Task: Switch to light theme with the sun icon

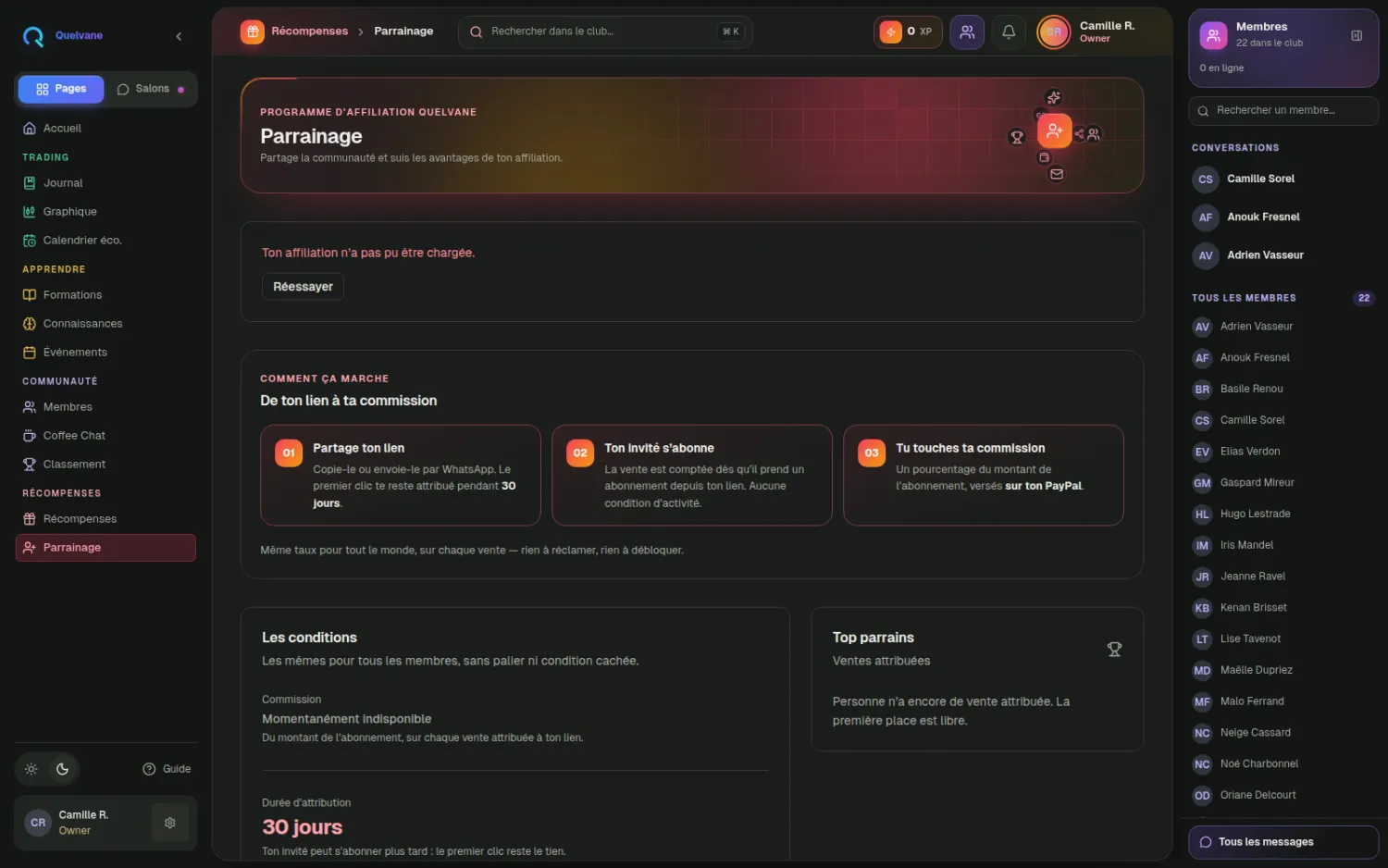Action: pos(31,769)
